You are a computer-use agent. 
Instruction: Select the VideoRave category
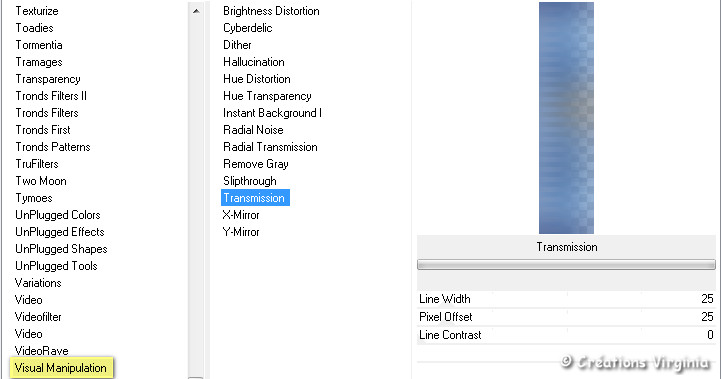pyautogui.click(x=41, y=351)
